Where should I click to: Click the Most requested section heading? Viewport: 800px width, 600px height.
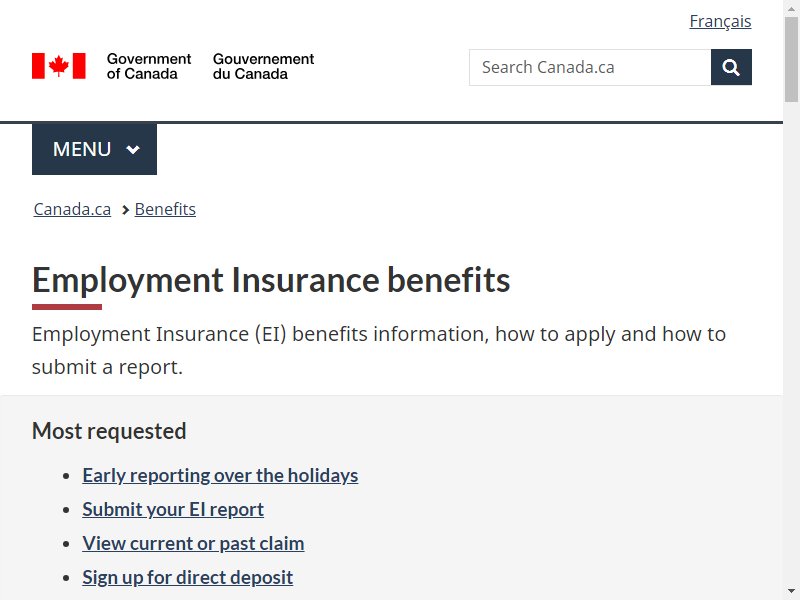click(x=109, y=431)
